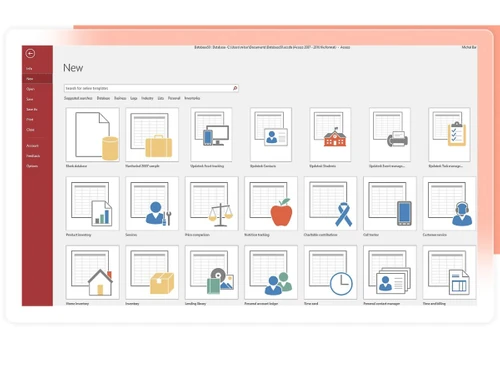The width and height of the screenshot is (500, 375).
Task: Go back using the circled arrow
Action: pos(30,53)
